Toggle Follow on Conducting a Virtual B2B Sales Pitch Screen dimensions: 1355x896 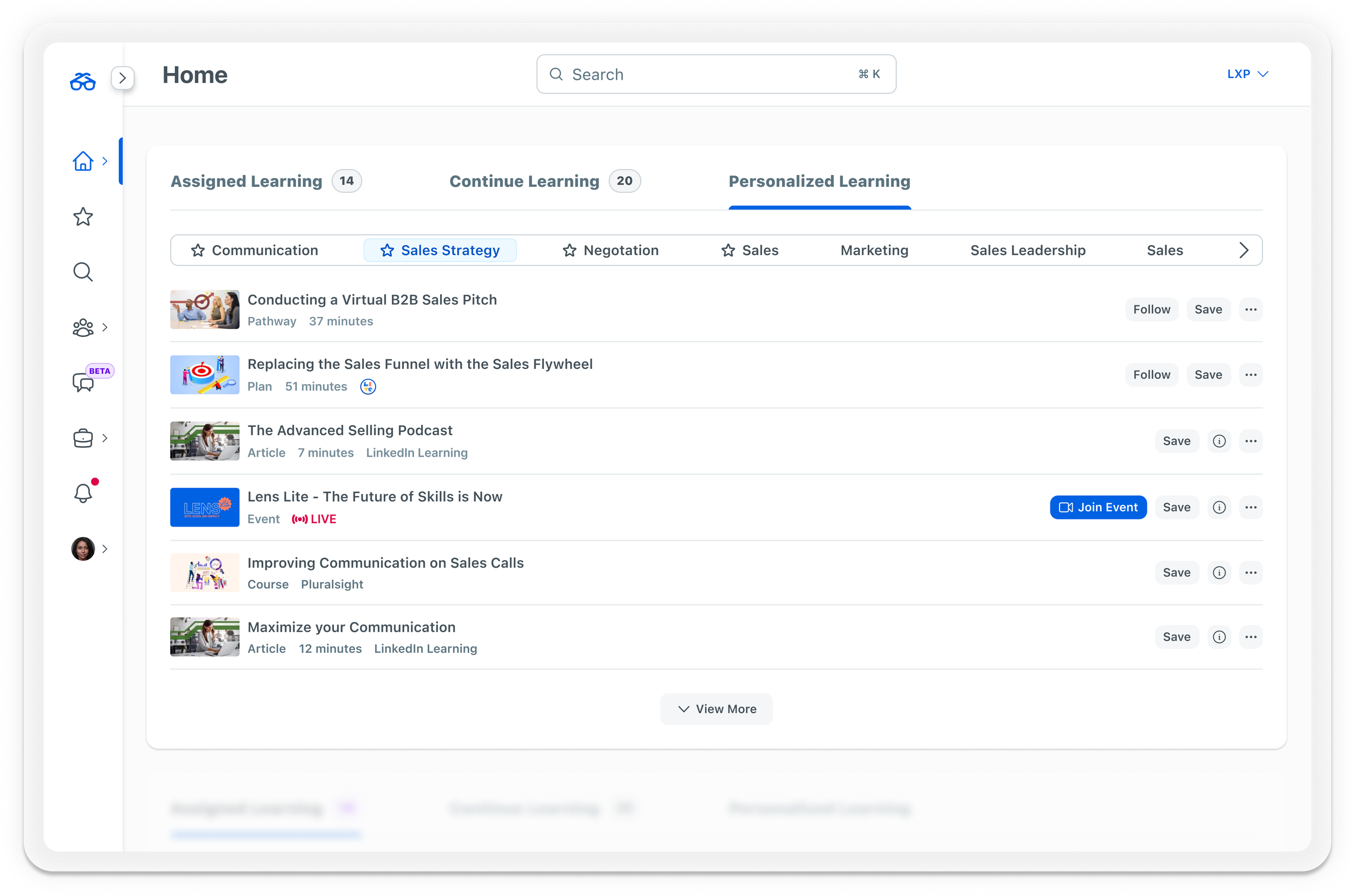tap(1151, 310)
